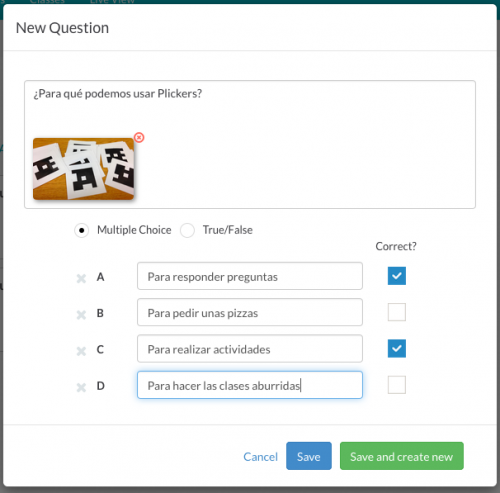Image resolution: width=500 pixels, height=493 pixels.
Task: Uncheck correct for answer C
Action: tap(397, 348)
